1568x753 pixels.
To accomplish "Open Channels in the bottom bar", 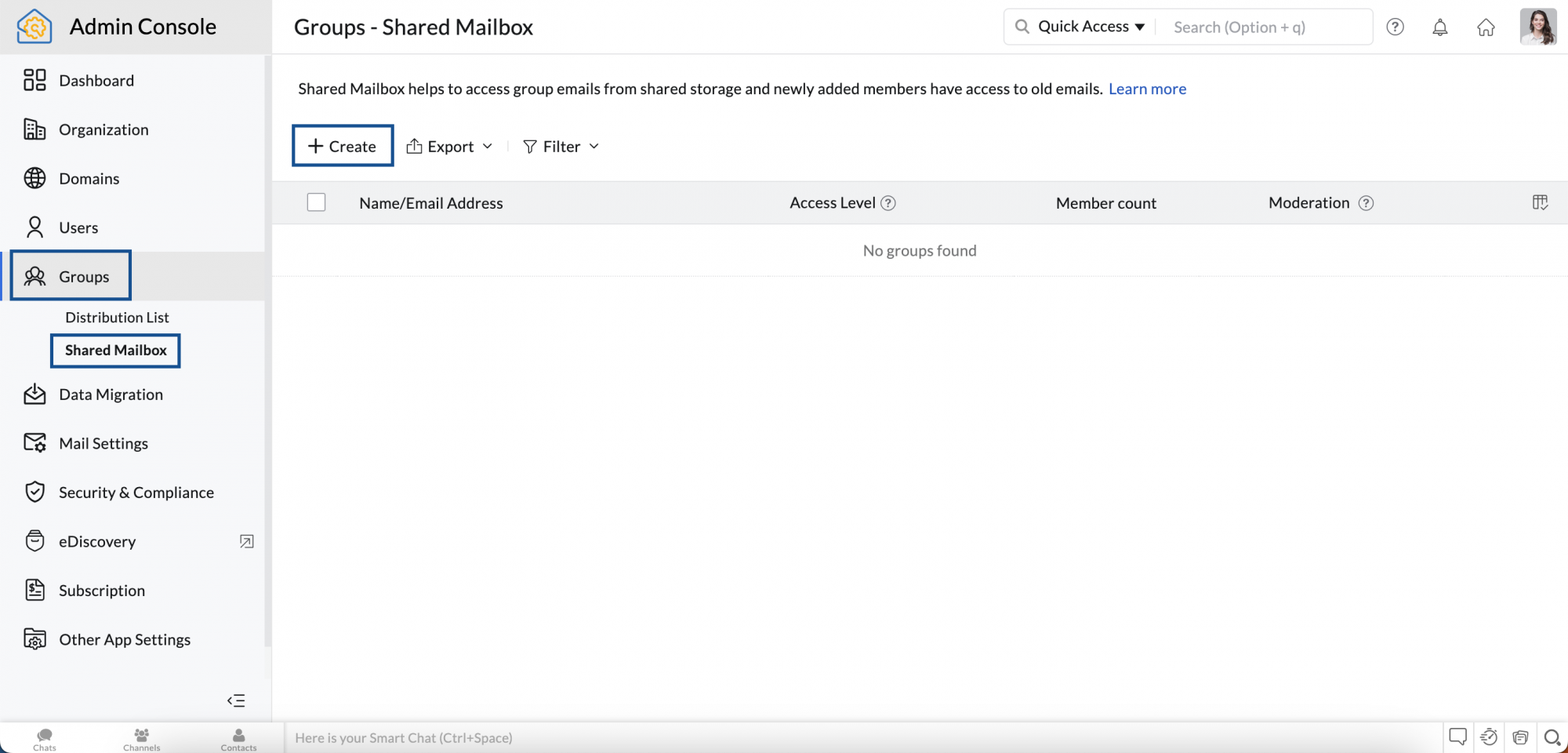I will tap(142, 739).
